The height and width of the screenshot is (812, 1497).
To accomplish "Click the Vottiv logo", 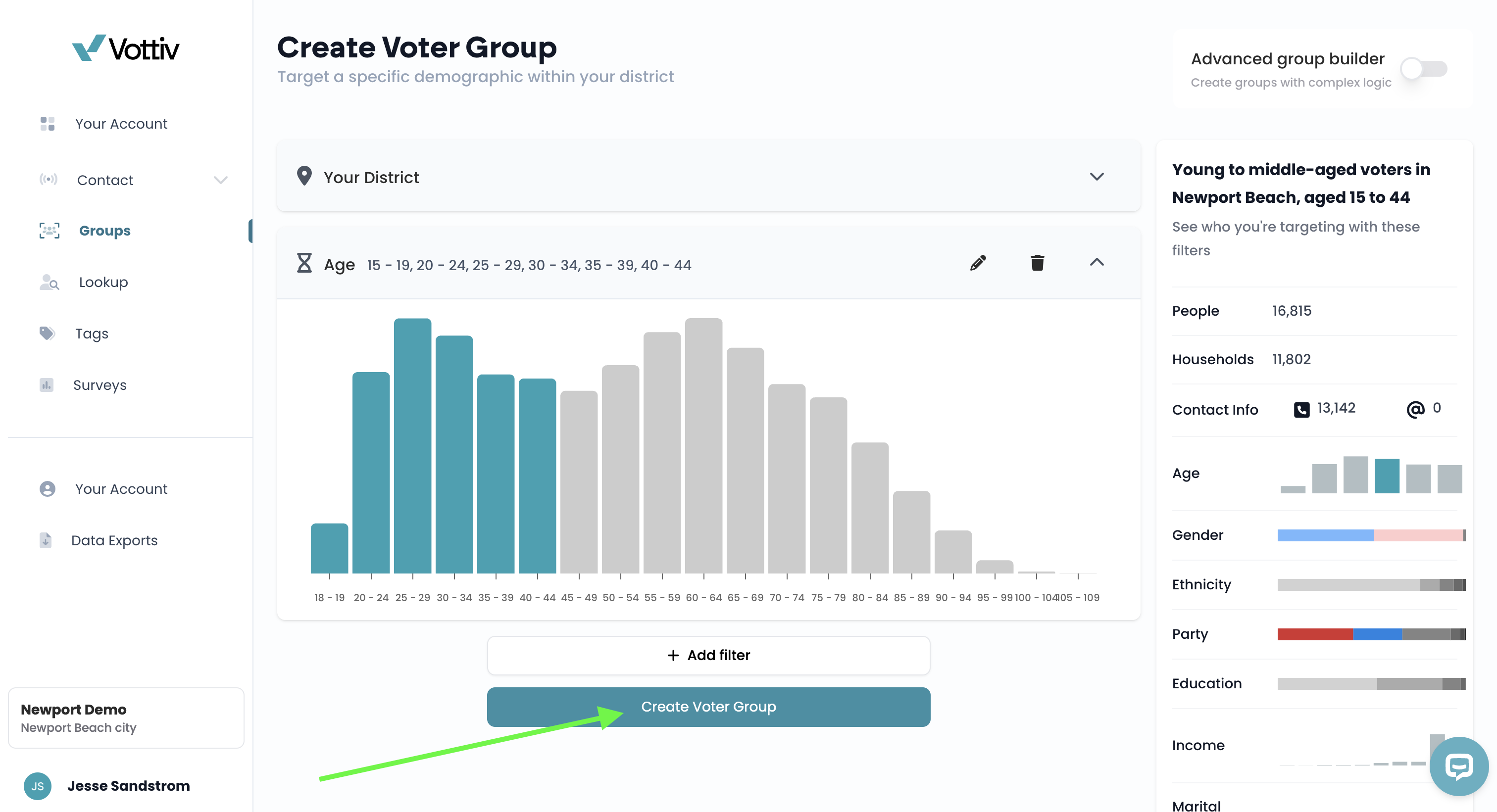I will [126, 48].
